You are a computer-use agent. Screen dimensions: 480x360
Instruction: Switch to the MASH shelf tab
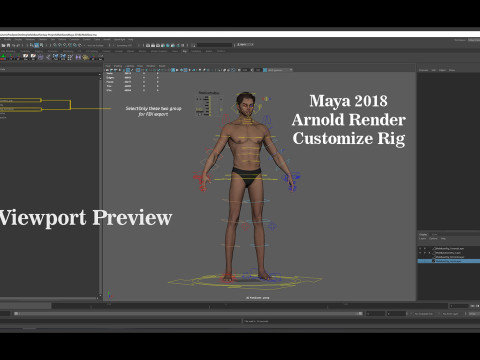(x=142, y=51)
